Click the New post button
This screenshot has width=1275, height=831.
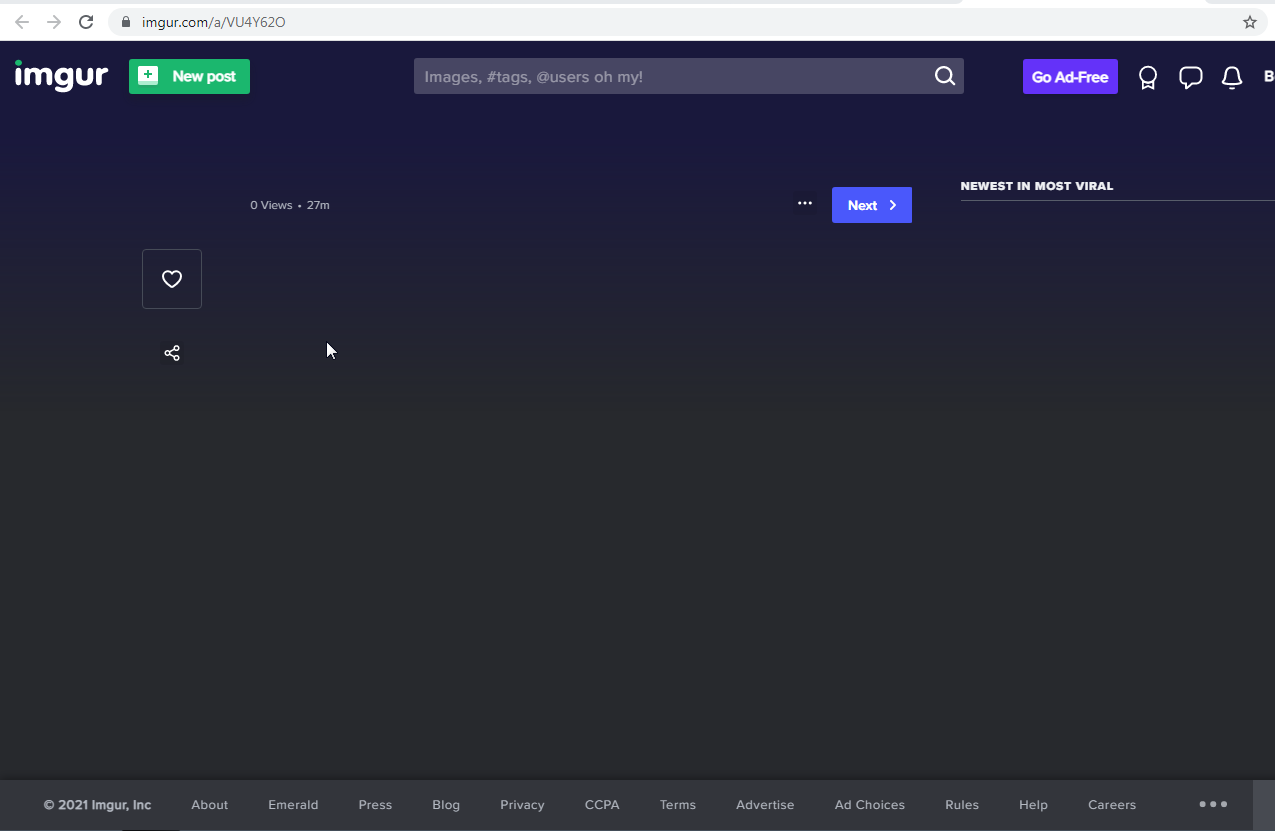click(x=189, y=76)
